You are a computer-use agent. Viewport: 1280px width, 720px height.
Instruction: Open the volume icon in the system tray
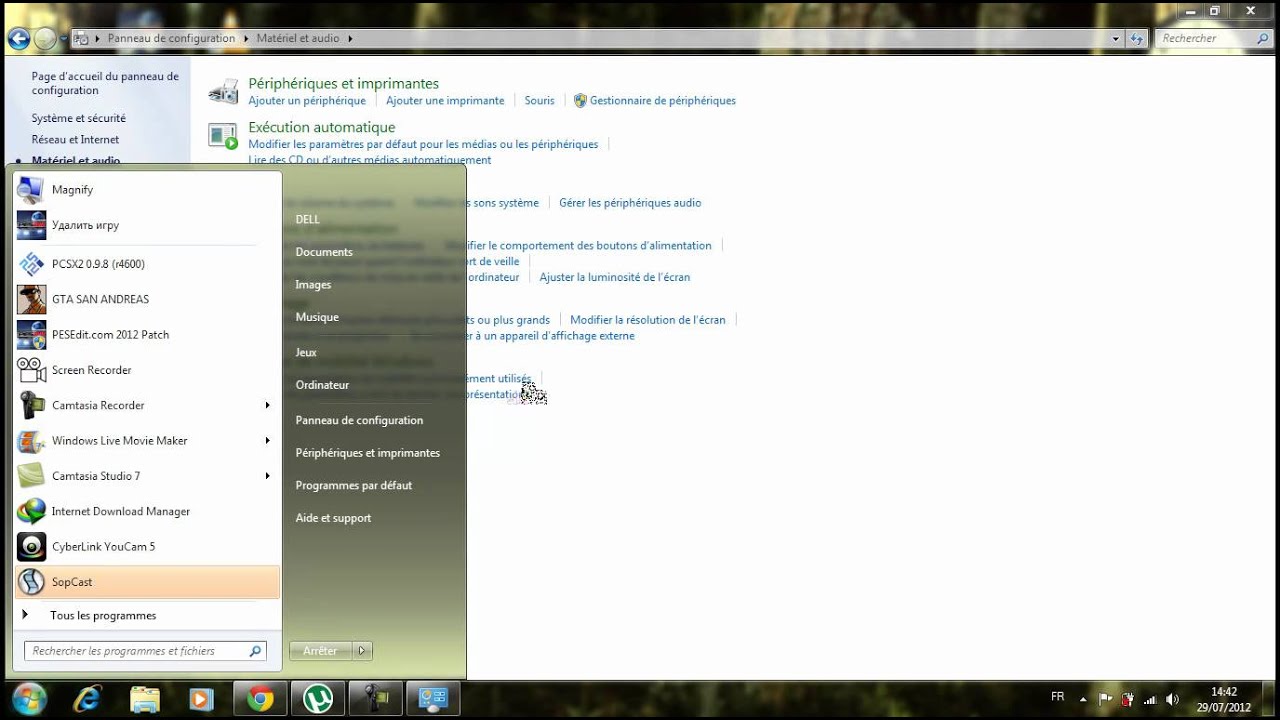(1172, 699)
